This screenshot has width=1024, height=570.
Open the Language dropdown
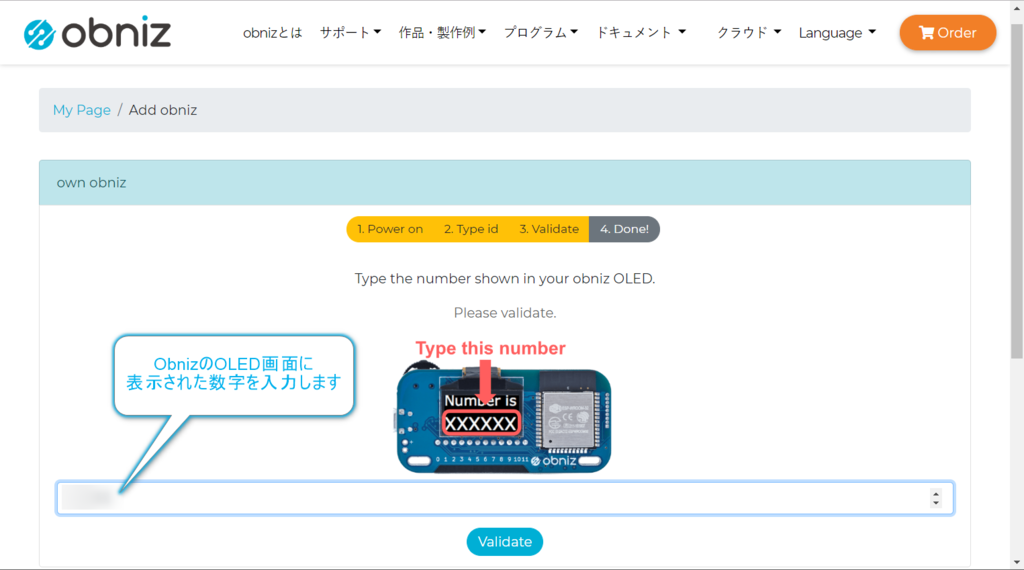click(x=837, y=33)
